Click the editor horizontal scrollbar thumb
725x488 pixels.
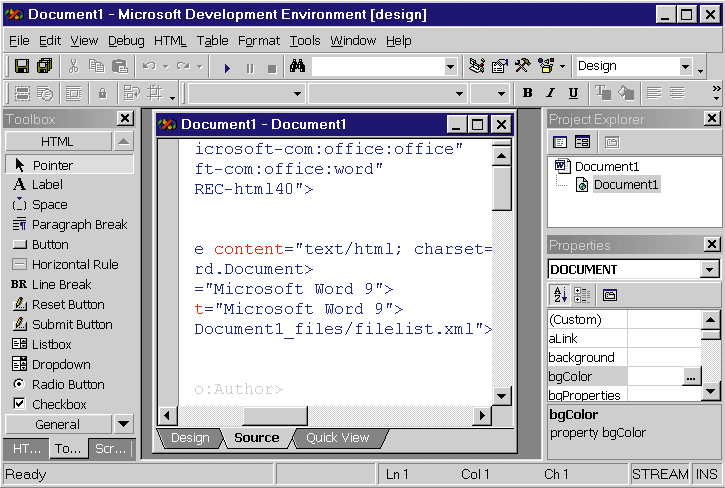point(275,415)
